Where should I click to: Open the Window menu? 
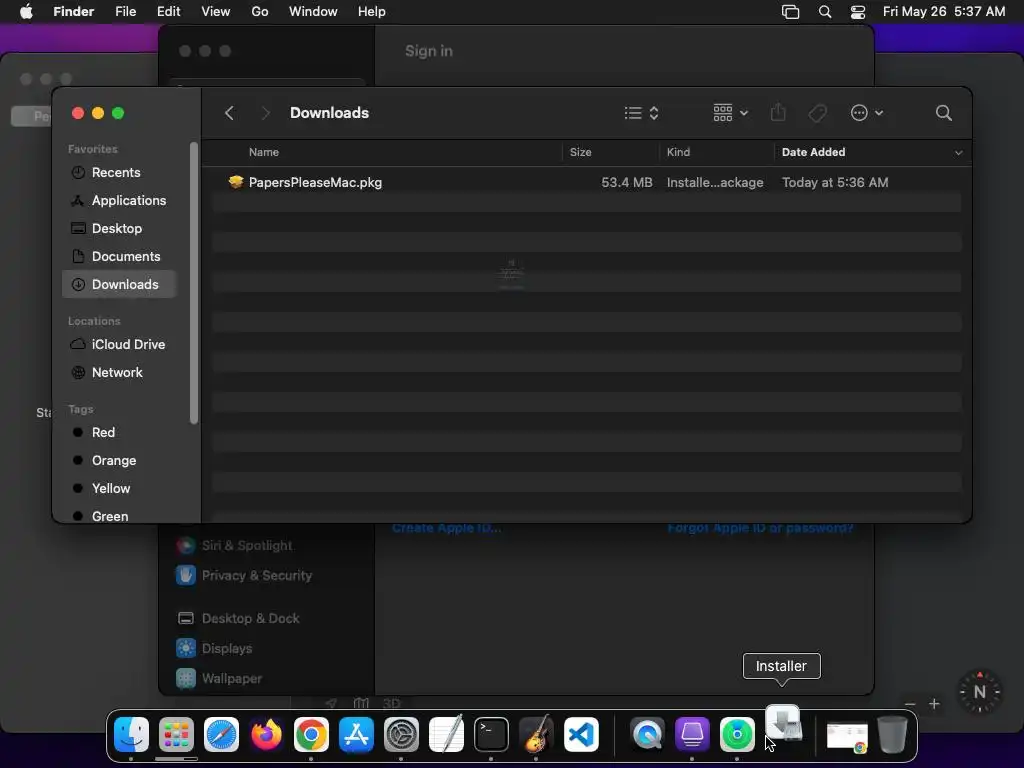click(313, 12)
